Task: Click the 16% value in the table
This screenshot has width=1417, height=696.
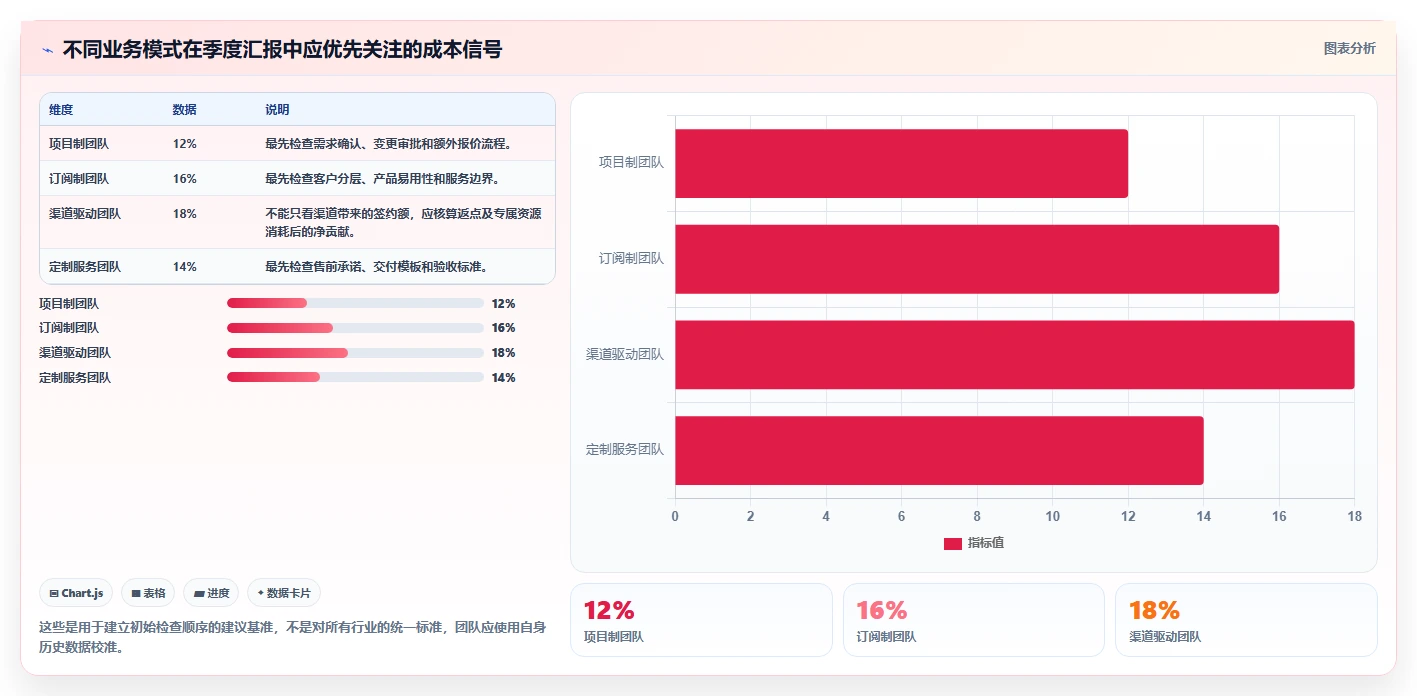Action: 185,178
